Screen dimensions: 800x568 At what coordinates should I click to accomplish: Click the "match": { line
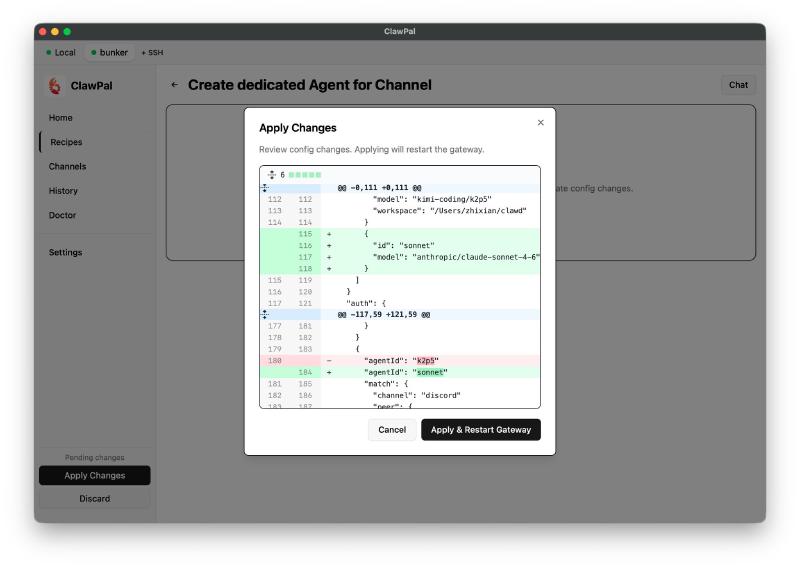pos(399,384)
